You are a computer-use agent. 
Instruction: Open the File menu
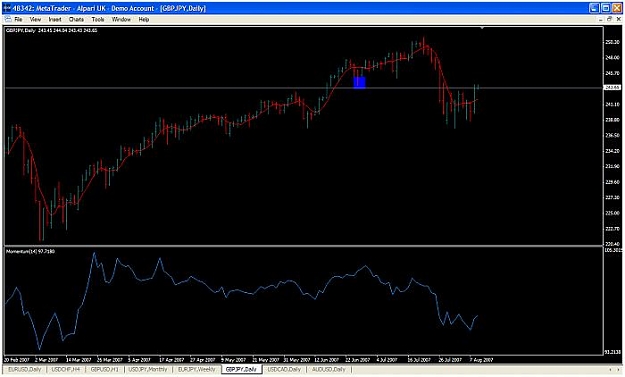pyautogui.click(x=18, y=19)
